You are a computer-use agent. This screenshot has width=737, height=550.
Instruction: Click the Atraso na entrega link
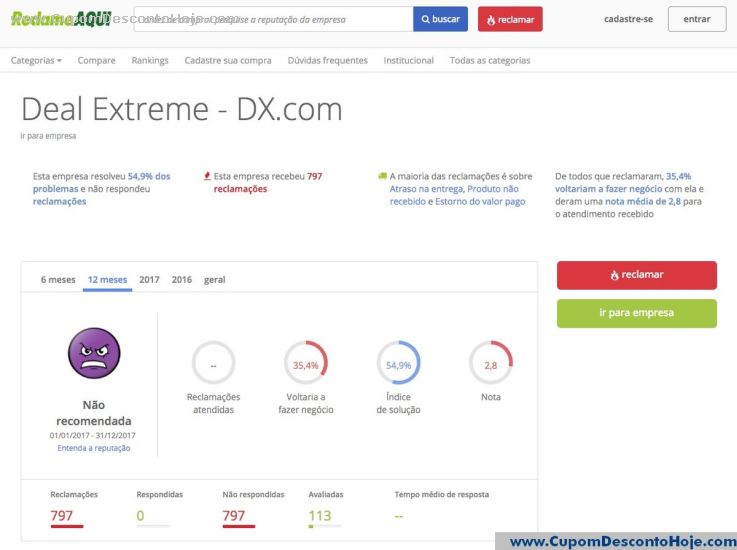point(427,189)
